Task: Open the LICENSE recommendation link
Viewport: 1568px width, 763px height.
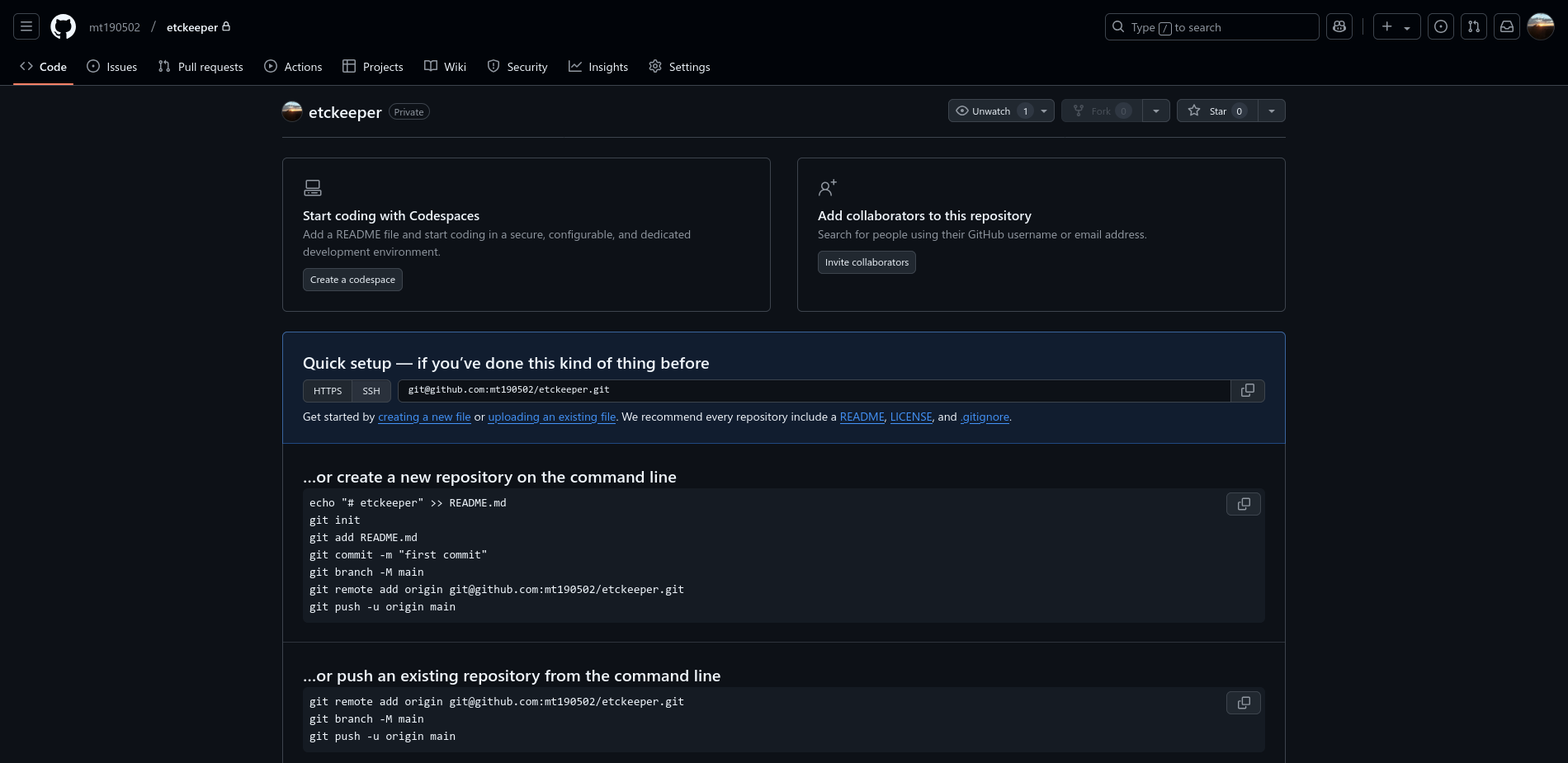Action: click(911, 417)
